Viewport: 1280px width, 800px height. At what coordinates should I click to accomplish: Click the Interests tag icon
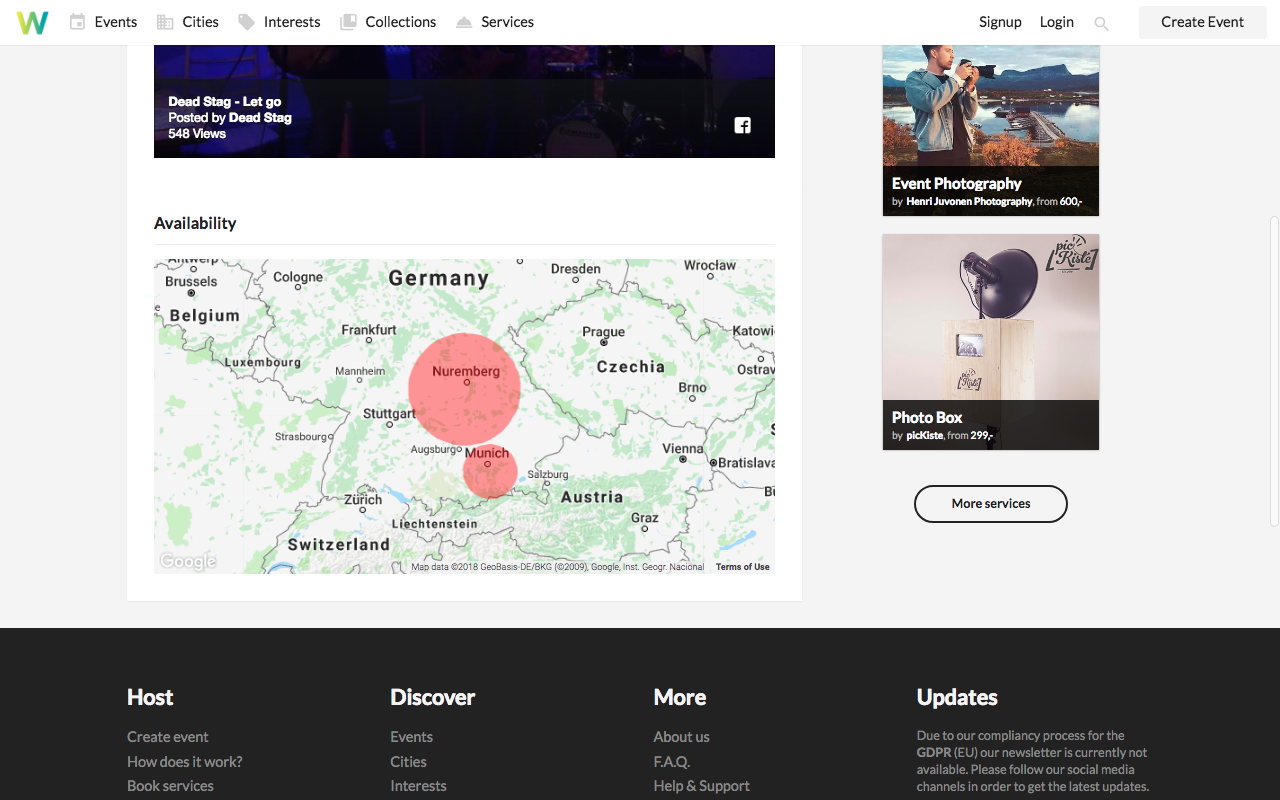tap(246, 22)
